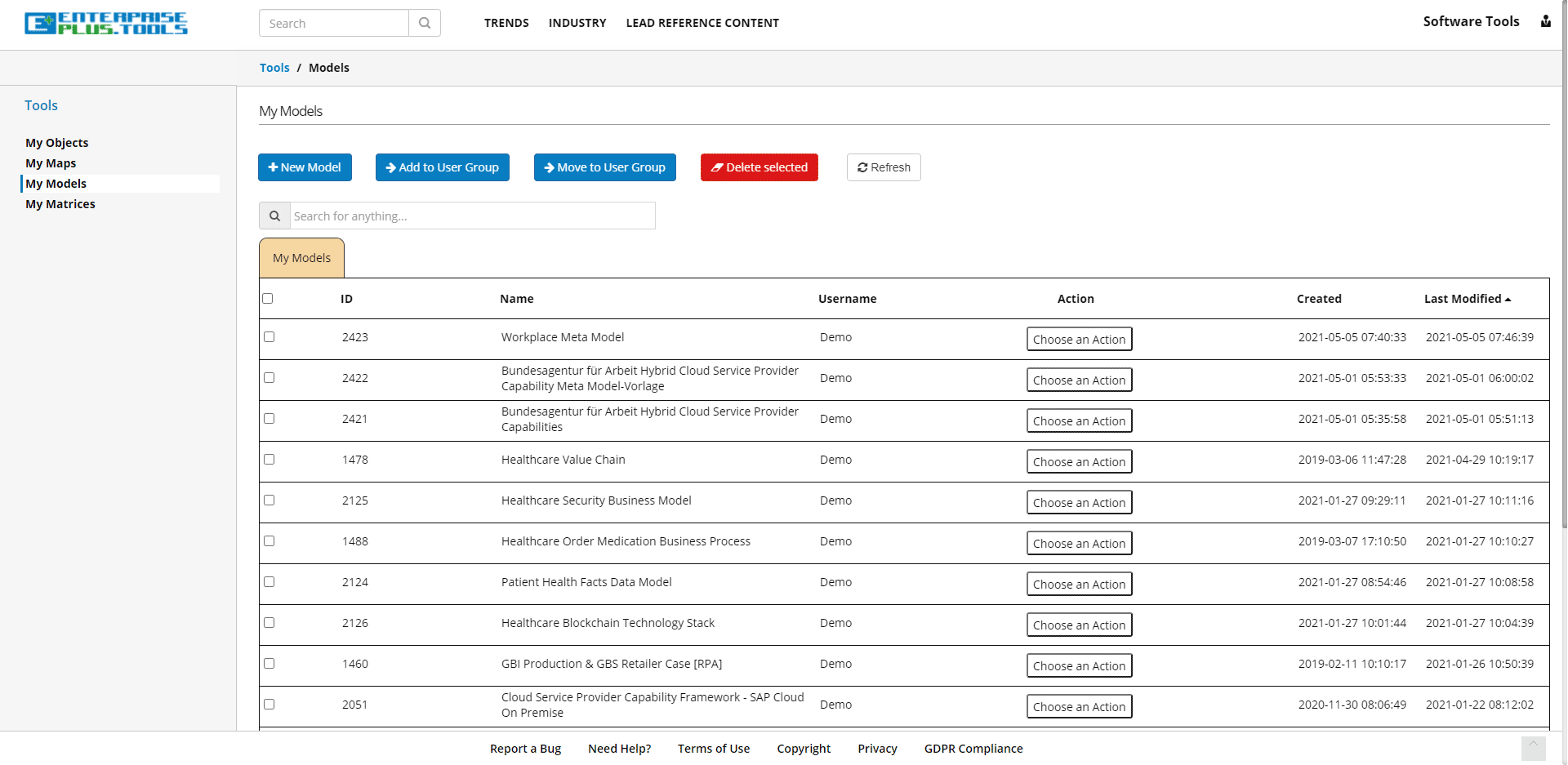Open the Privacy link
1568x765 pixels.
877,749
